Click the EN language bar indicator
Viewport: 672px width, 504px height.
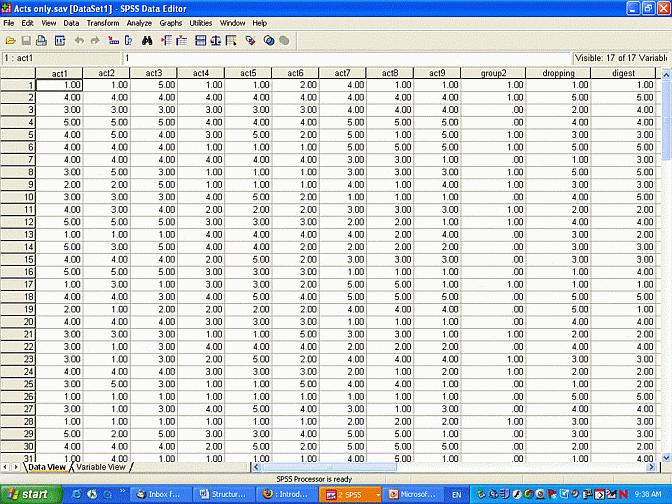(x=456, y=495)
